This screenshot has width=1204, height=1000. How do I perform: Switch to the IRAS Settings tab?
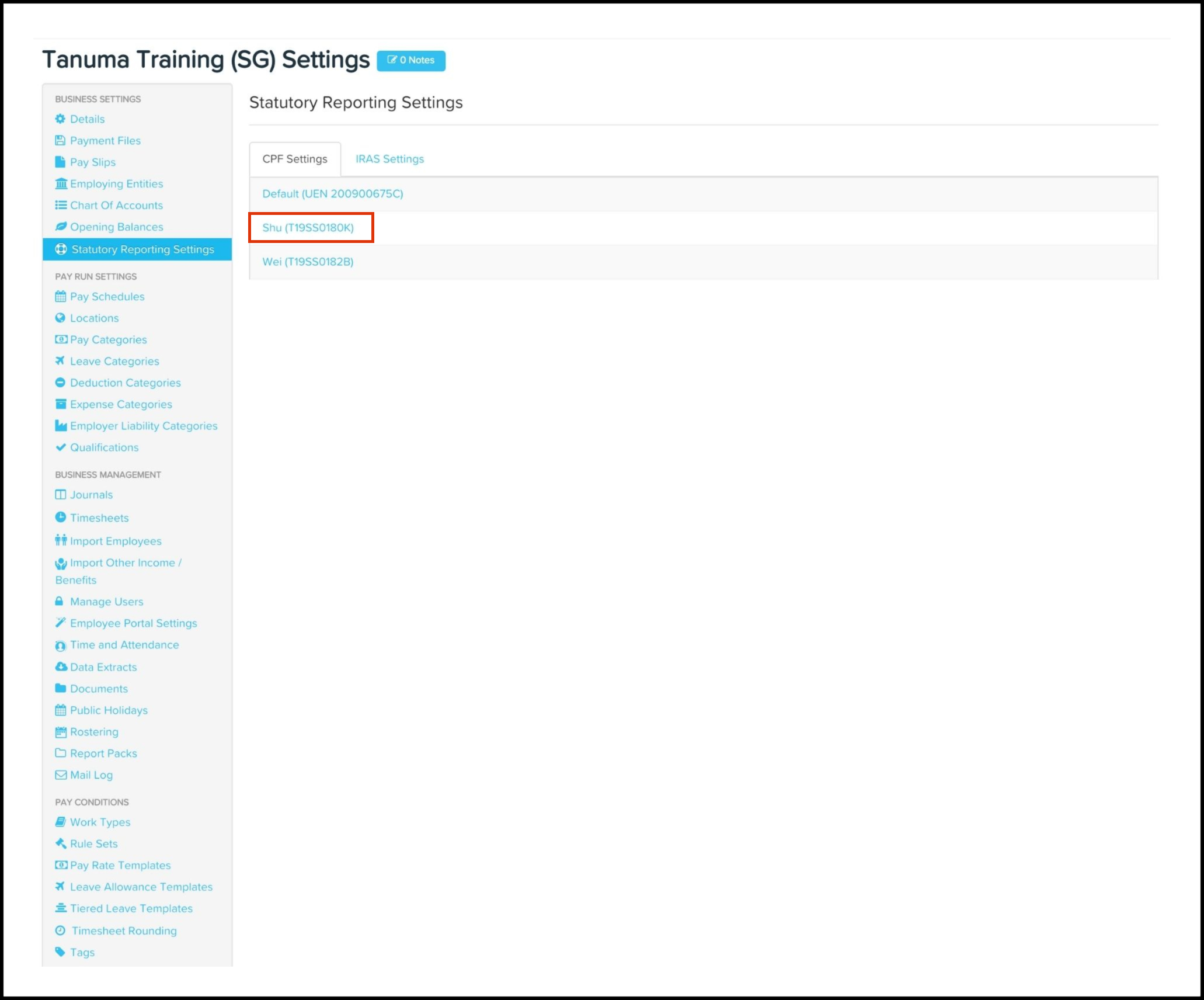pos(389,159)
